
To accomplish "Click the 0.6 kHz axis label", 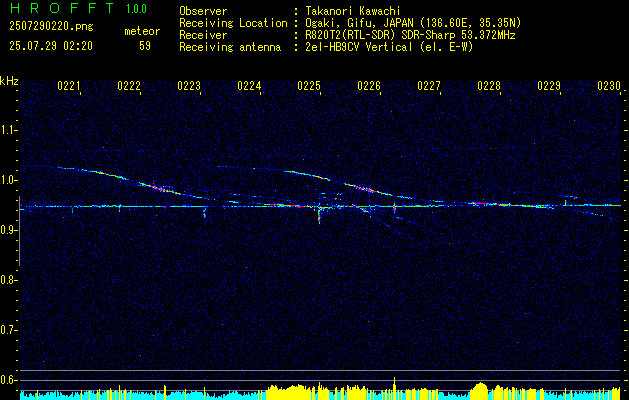I will pyautogui.click(x=8, y=380).
